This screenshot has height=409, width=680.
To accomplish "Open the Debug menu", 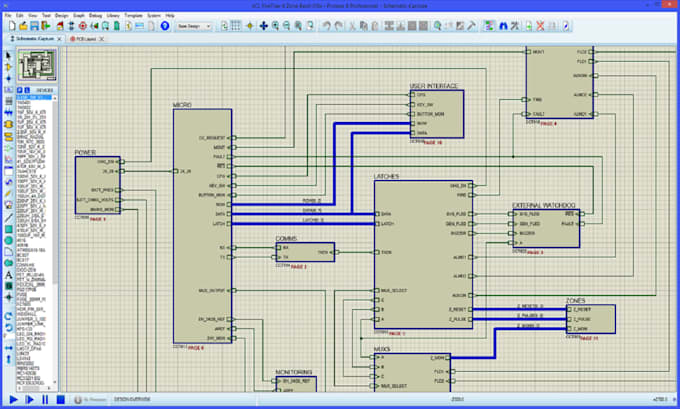I will (x=95, y=15).
